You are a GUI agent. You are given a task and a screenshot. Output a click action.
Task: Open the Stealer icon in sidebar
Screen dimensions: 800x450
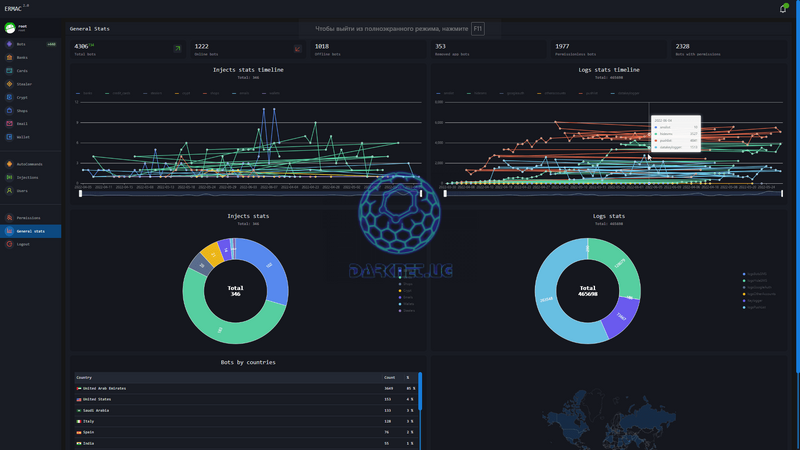point(9,84)
